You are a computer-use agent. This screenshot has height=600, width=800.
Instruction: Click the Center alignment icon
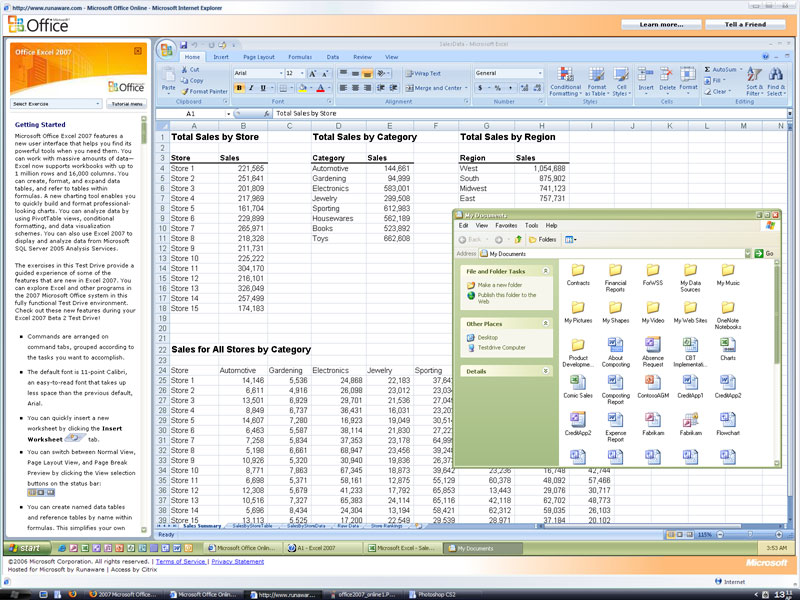[x=356, y=88]
